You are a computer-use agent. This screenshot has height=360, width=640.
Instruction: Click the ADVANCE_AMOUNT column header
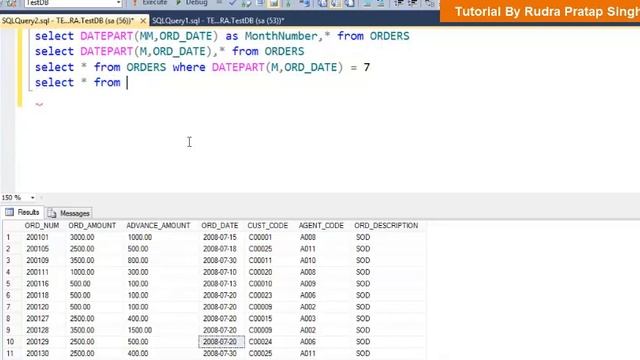[158, 226]
